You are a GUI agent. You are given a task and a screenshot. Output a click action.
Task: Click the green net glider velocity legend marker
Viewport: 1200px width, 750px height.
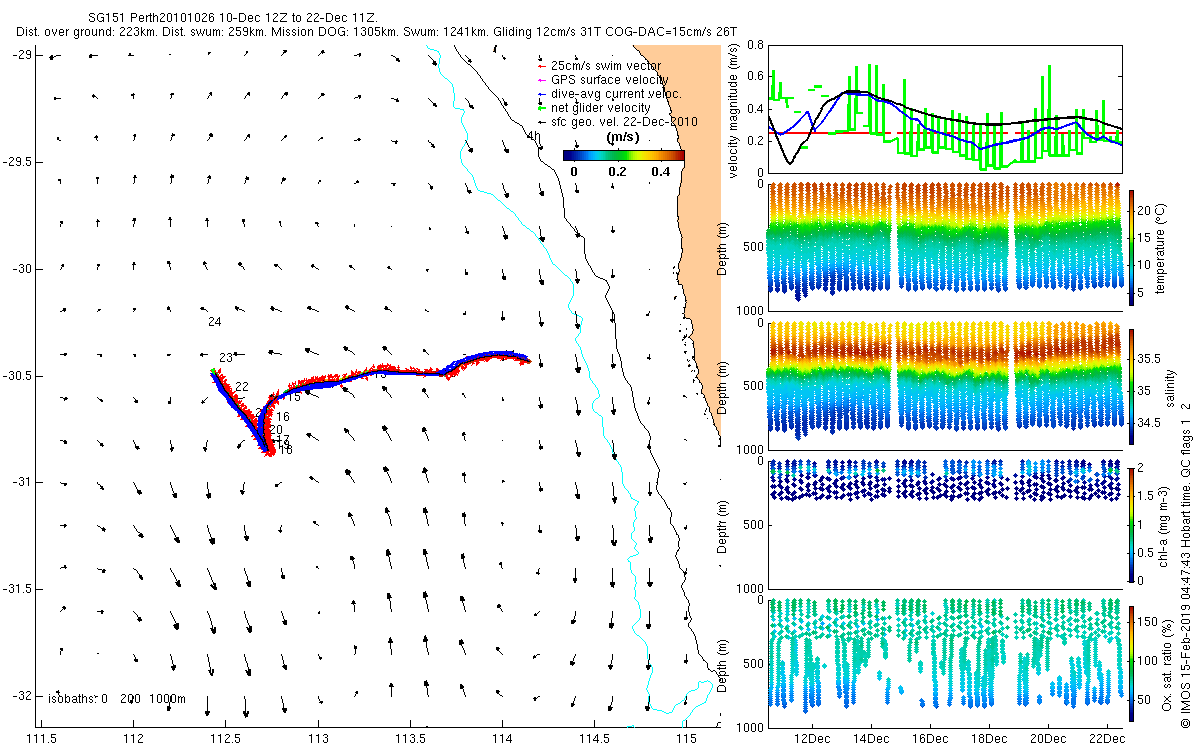click(541, 108)
